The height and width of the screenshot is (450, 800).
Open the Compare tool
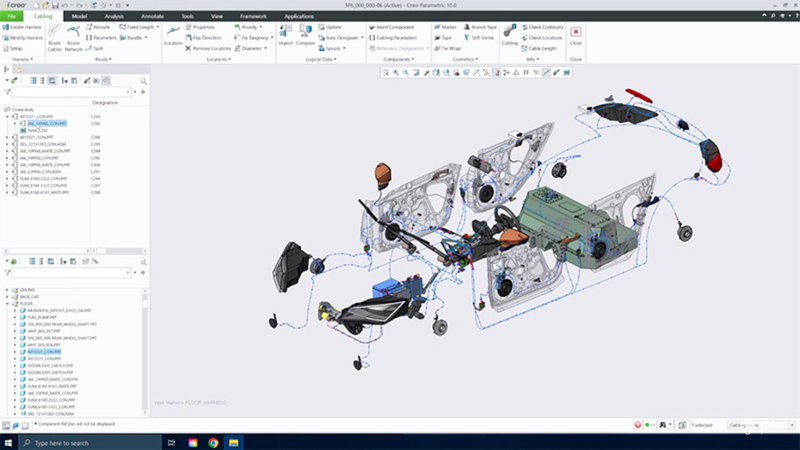coord(307,36)
